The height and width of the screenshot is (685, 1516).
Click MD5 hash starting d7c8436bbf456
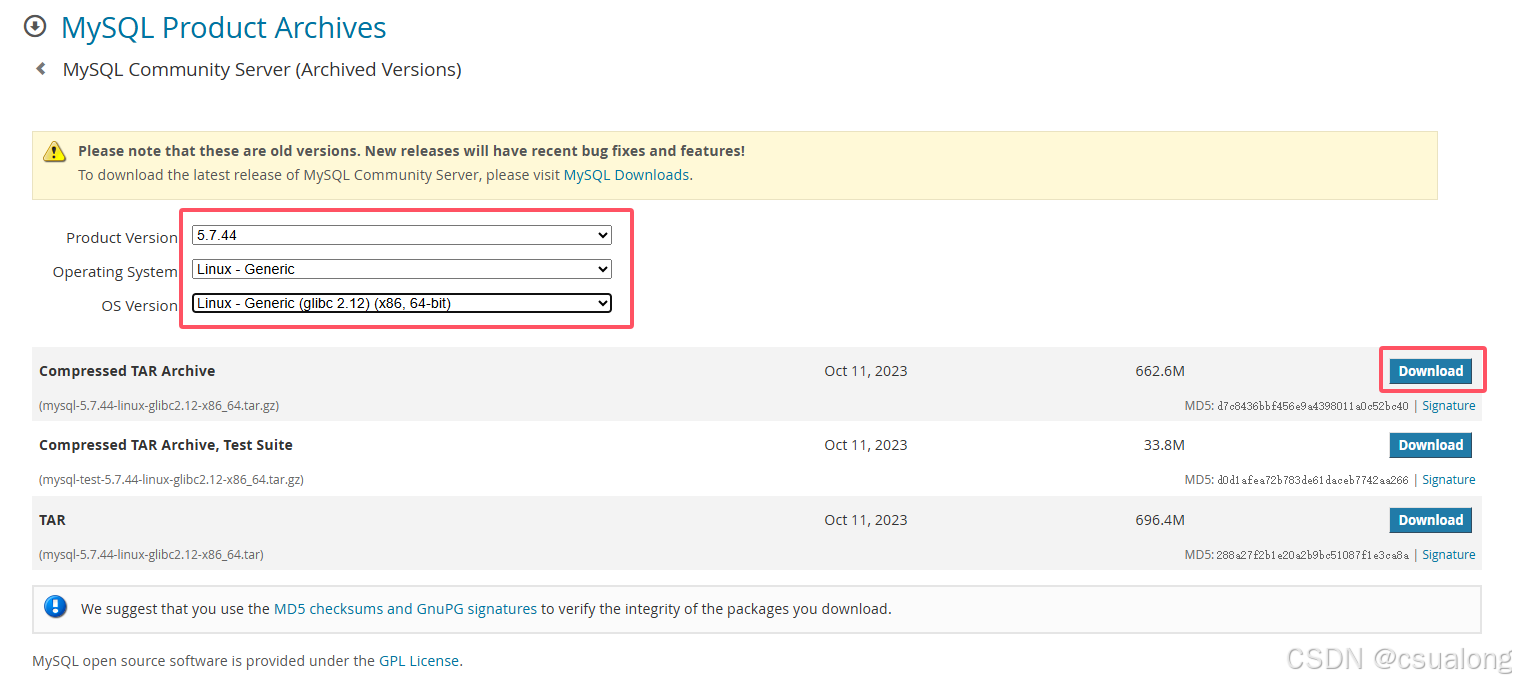1312,406
